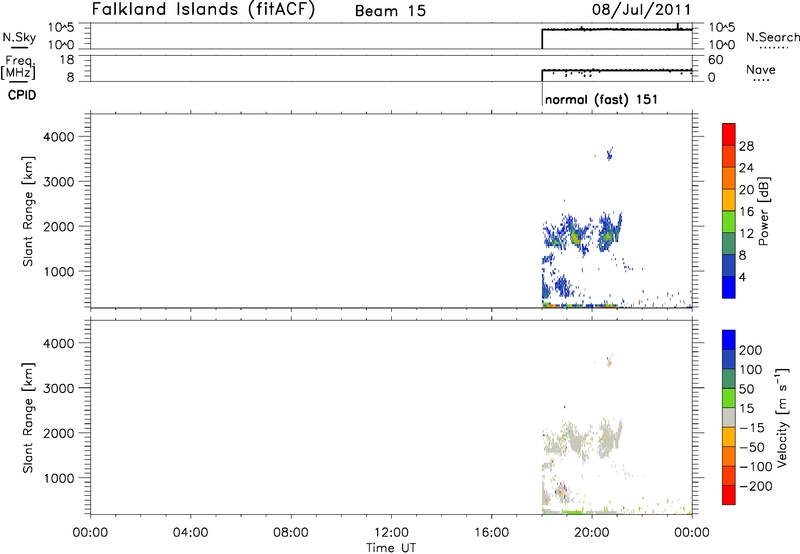Screen dimensions: 800x554
Task: Click the green Velocity segment between 15 and 50
Action: click(x=729, y=398)
